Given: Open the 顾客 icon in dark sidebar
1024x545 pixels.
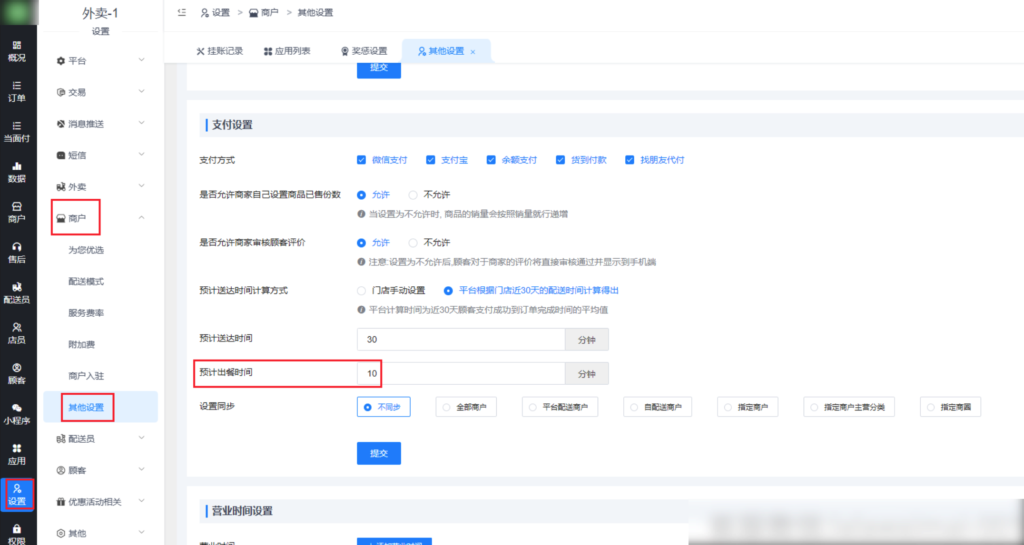Looking at the screenshot, I should point(17,374).
